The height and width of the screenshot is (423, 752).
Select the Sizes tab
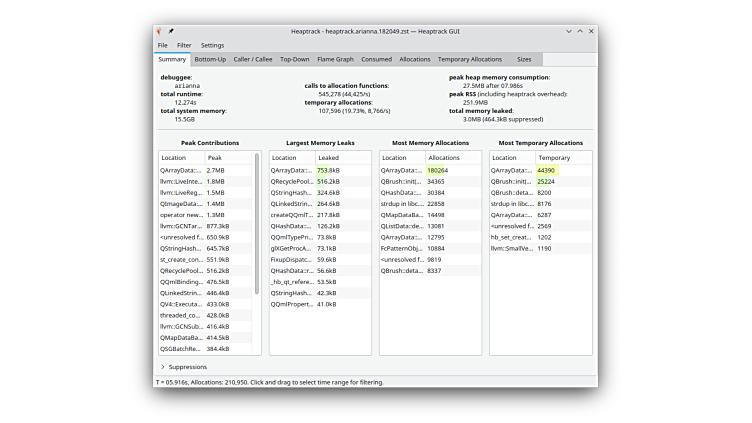524,59
